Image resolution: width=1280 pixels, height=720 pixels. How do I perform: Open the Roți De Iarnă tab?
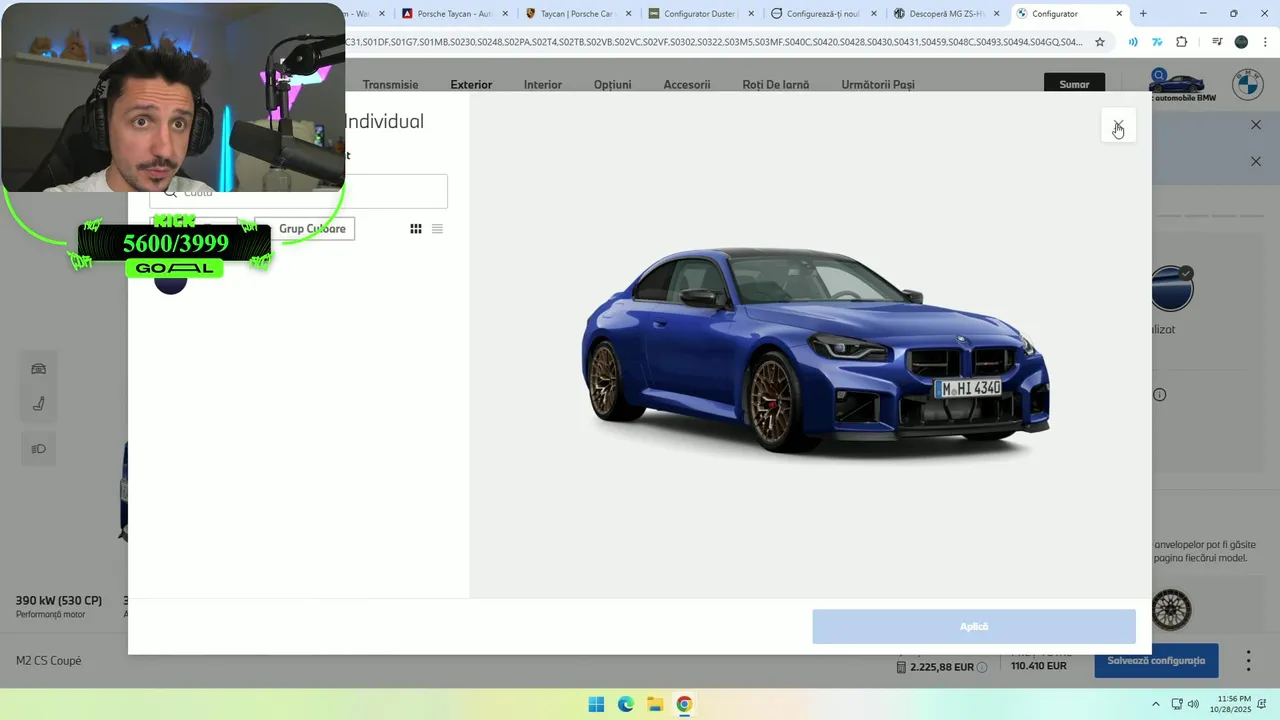click(776, 85)
